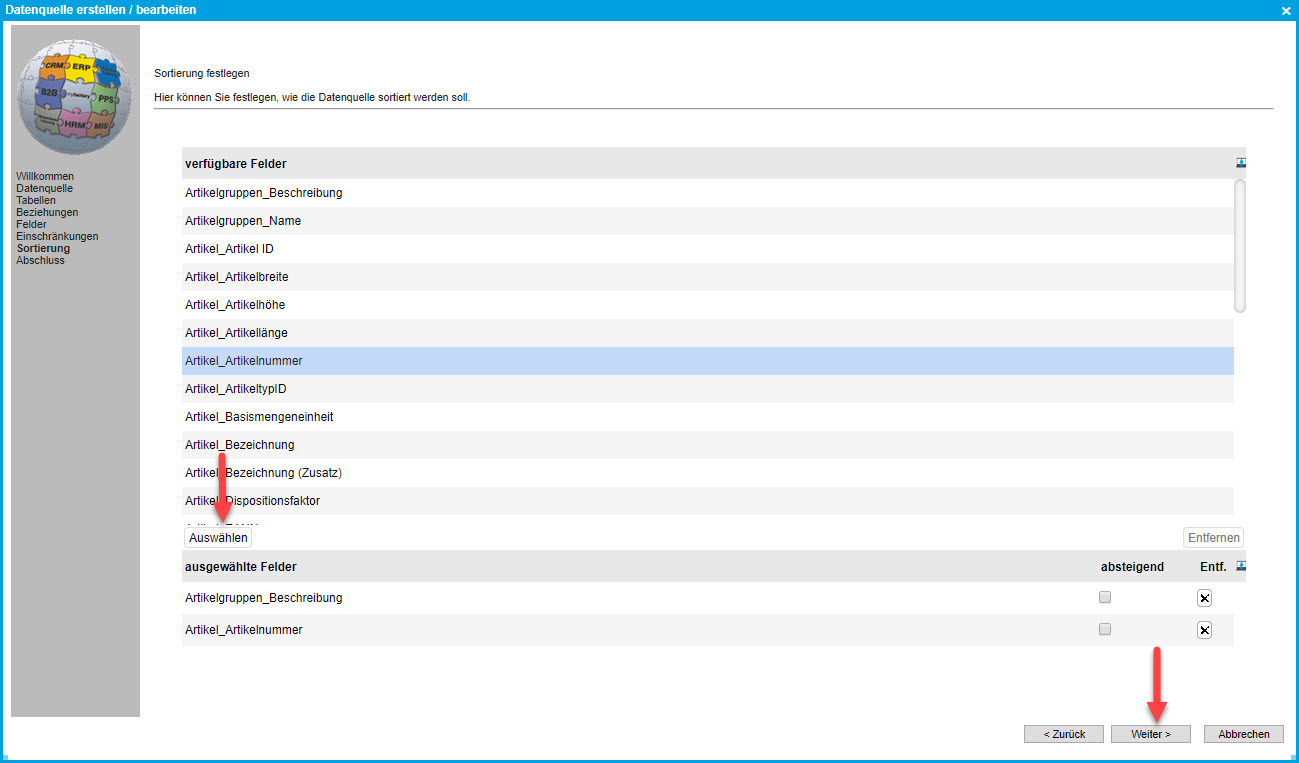Remove Artikel_Artikelnummer from selected fields via its X
This screenshot has width=1299, height=763.
[x=1204, y=630]
